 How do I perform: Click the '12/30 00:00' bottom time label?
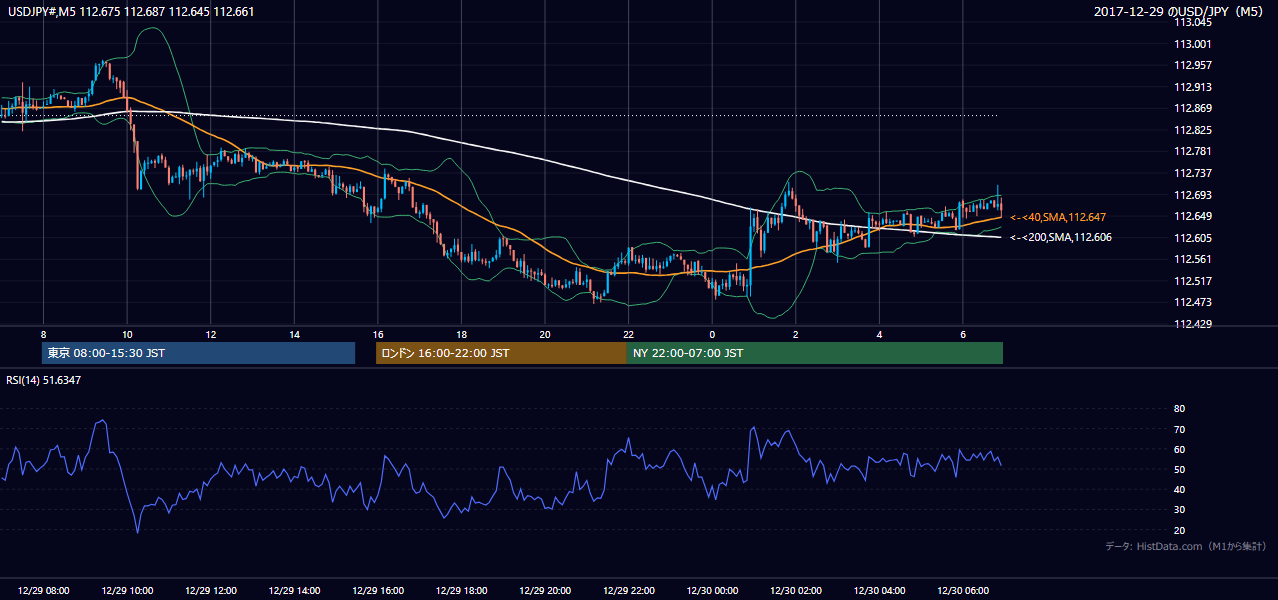coord(712,591)
